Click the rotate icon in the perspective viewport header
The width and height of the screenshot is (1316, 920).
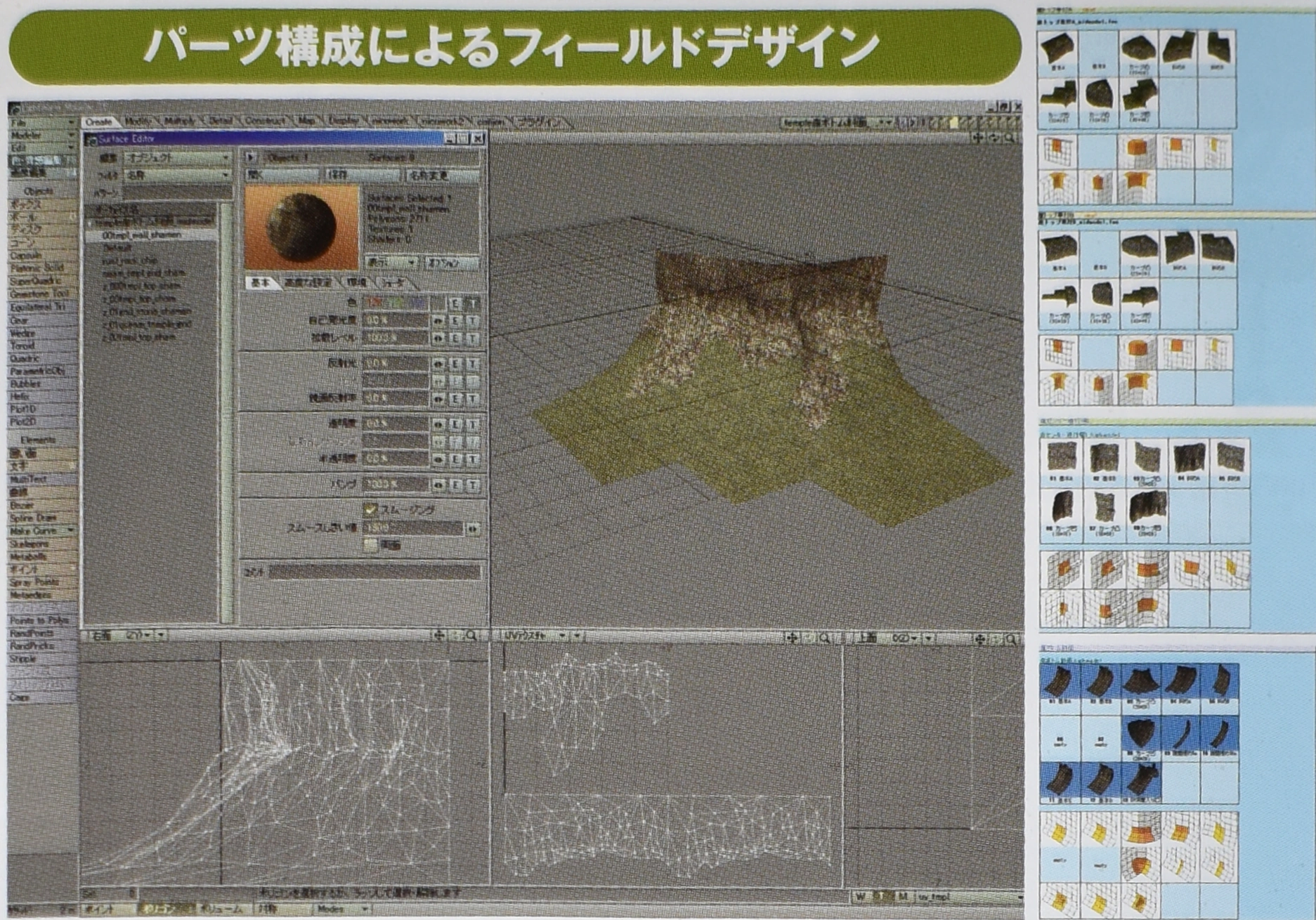(x=993, y=138)
